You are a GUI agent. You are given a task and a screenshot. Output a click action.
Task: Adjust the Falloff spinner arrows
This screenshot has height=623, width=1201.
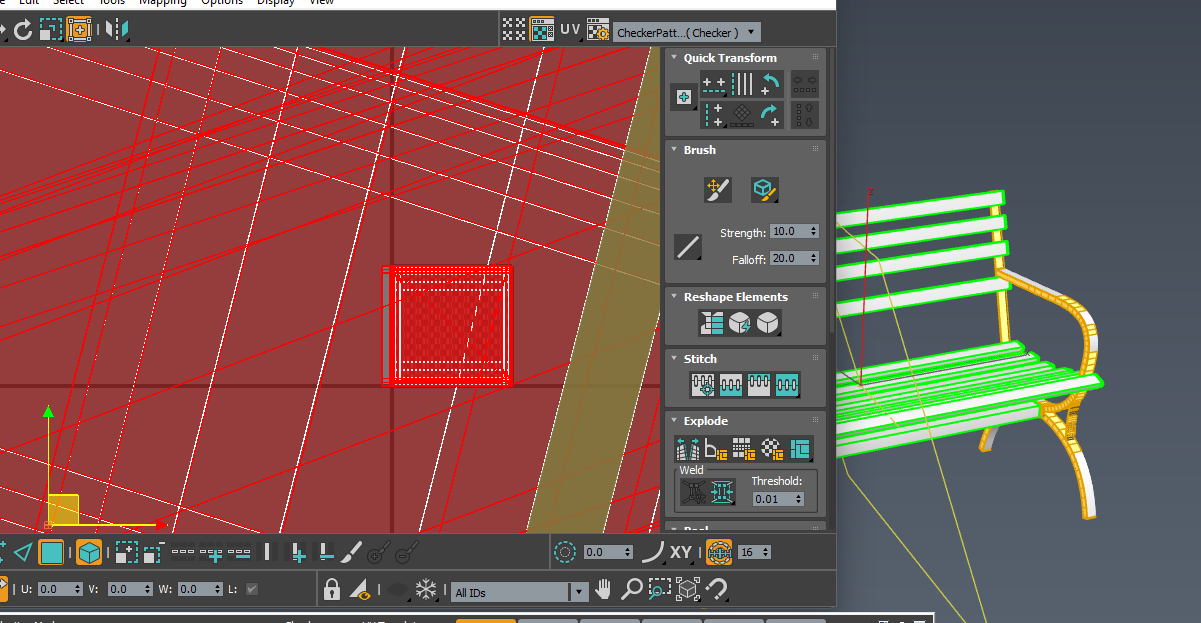point(814,258)
